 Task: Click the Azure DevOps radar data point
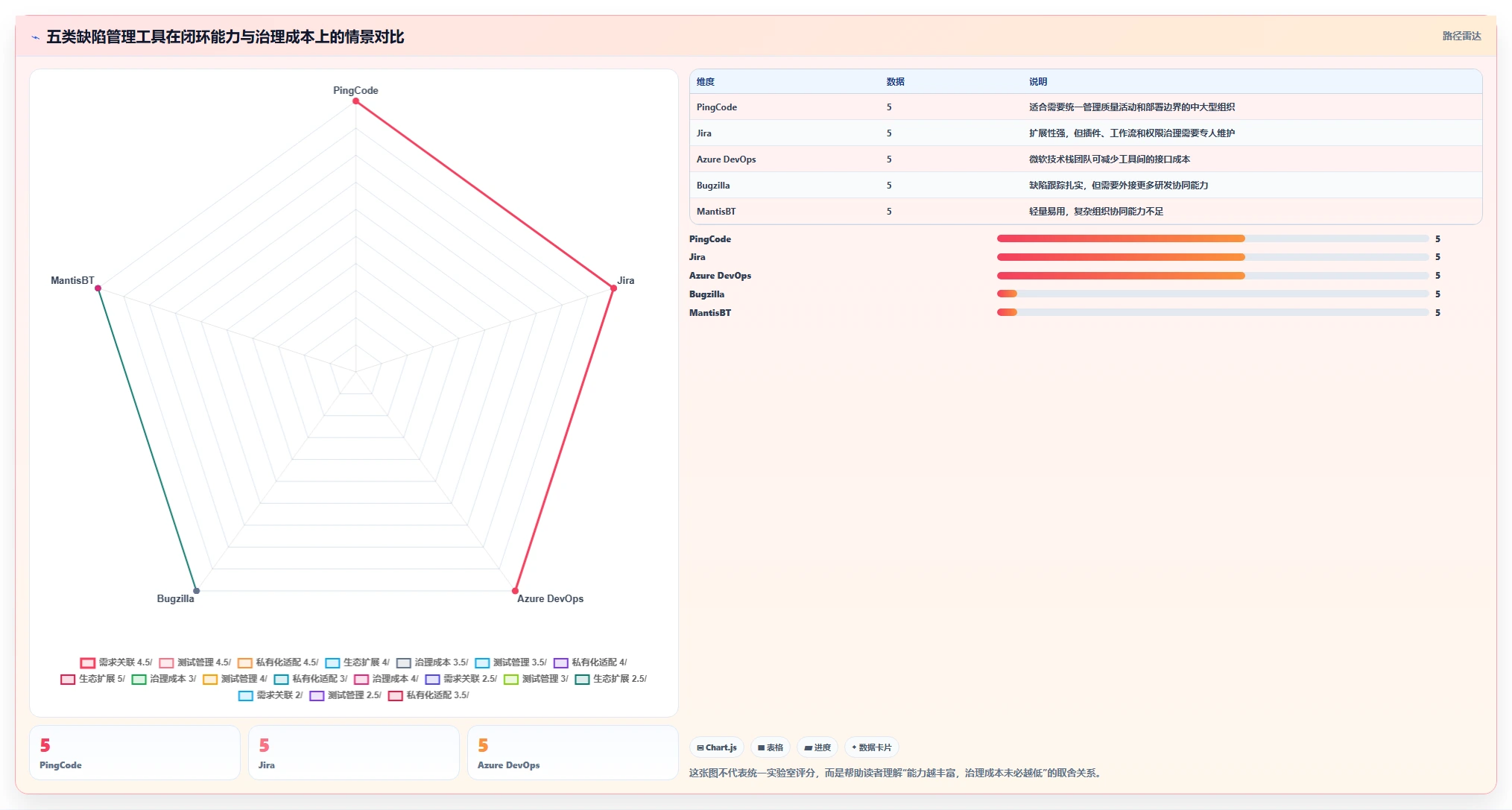tap(515, 591)
